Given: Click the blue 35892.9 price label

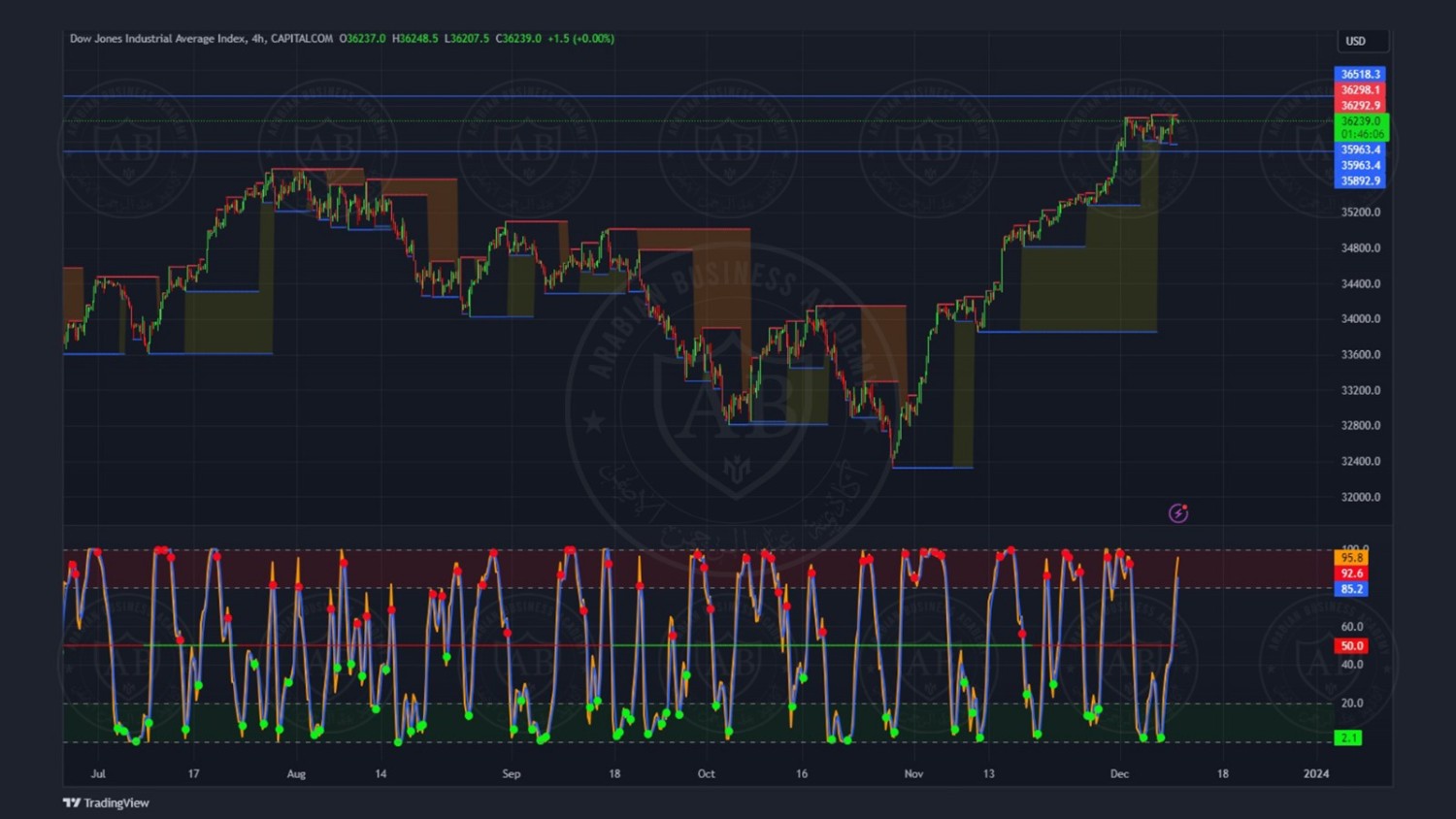Looking at the screenshot, I should (x=1360, y=180).
